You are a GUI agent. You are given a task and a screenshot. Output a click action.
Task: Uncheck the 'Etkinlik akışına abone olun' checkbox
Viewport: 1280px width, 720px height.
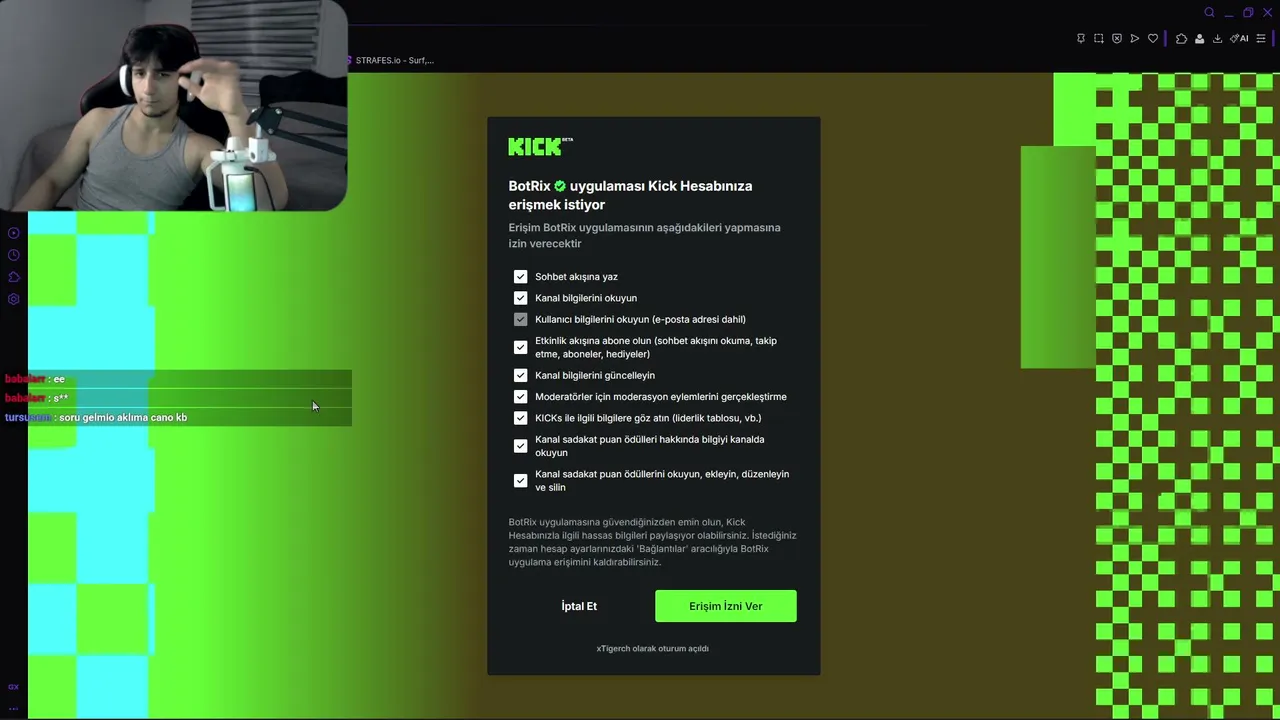520,347
